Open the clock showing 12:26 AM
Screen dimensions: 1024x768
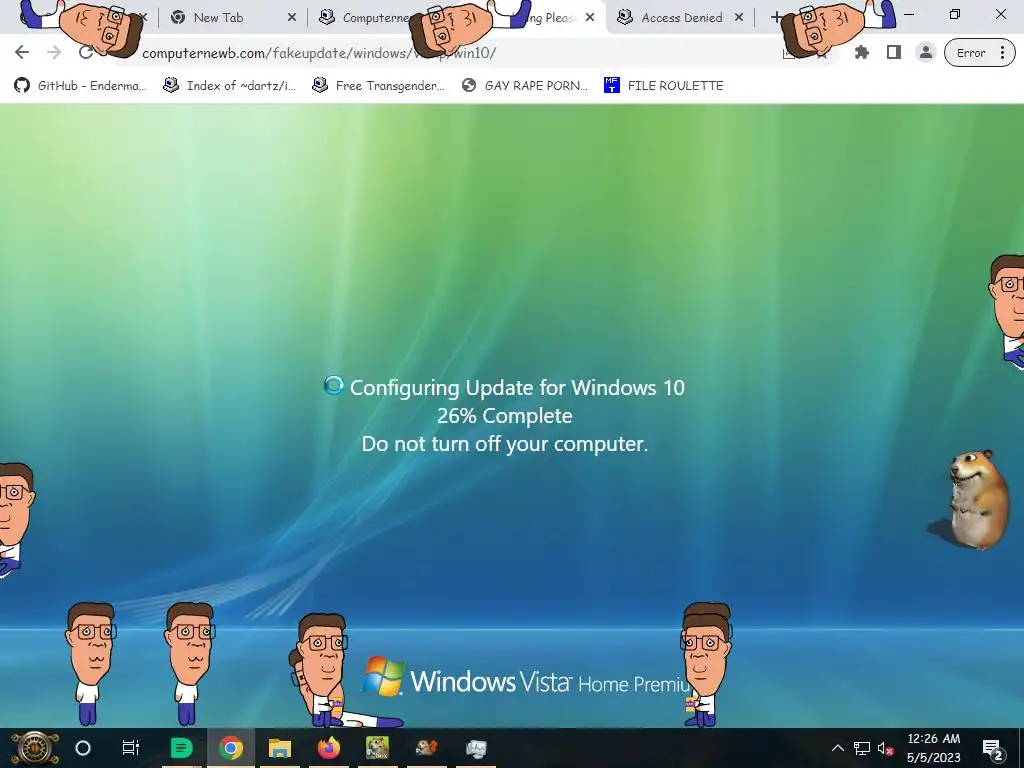[933, 748]
